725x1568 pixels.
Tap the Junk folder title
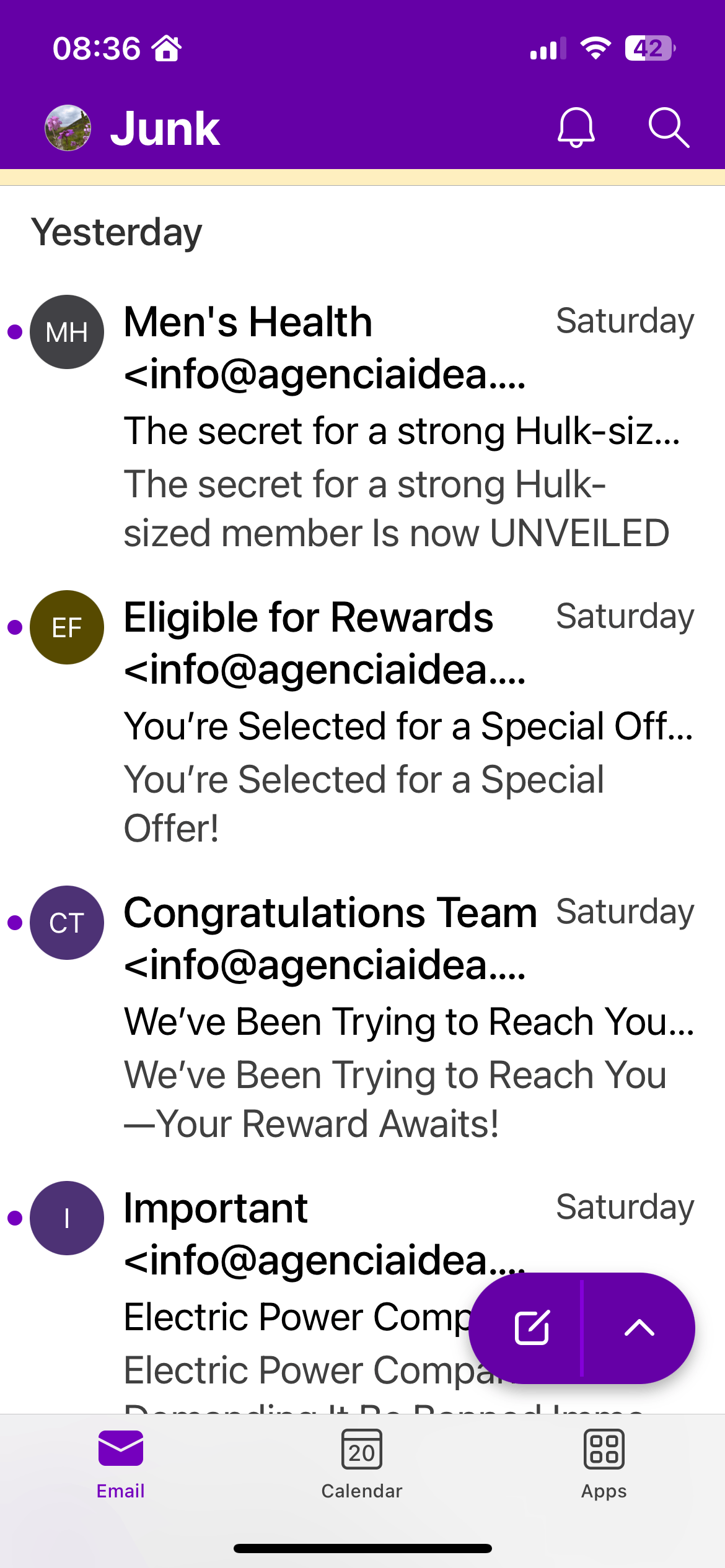click(165, 129)
